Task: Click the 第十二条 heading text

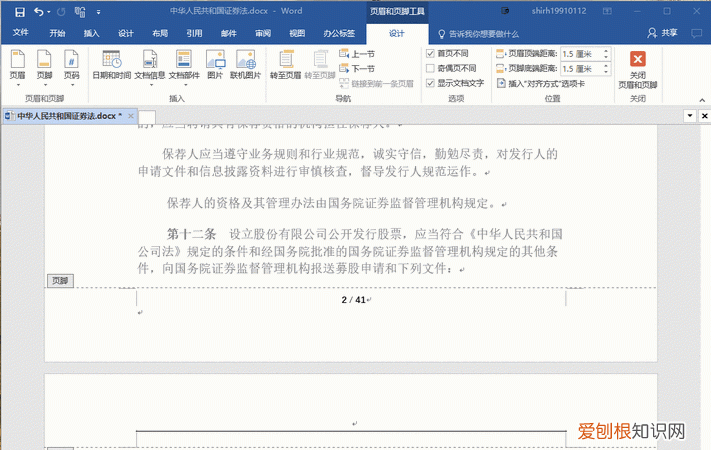Action: [191, 234]
